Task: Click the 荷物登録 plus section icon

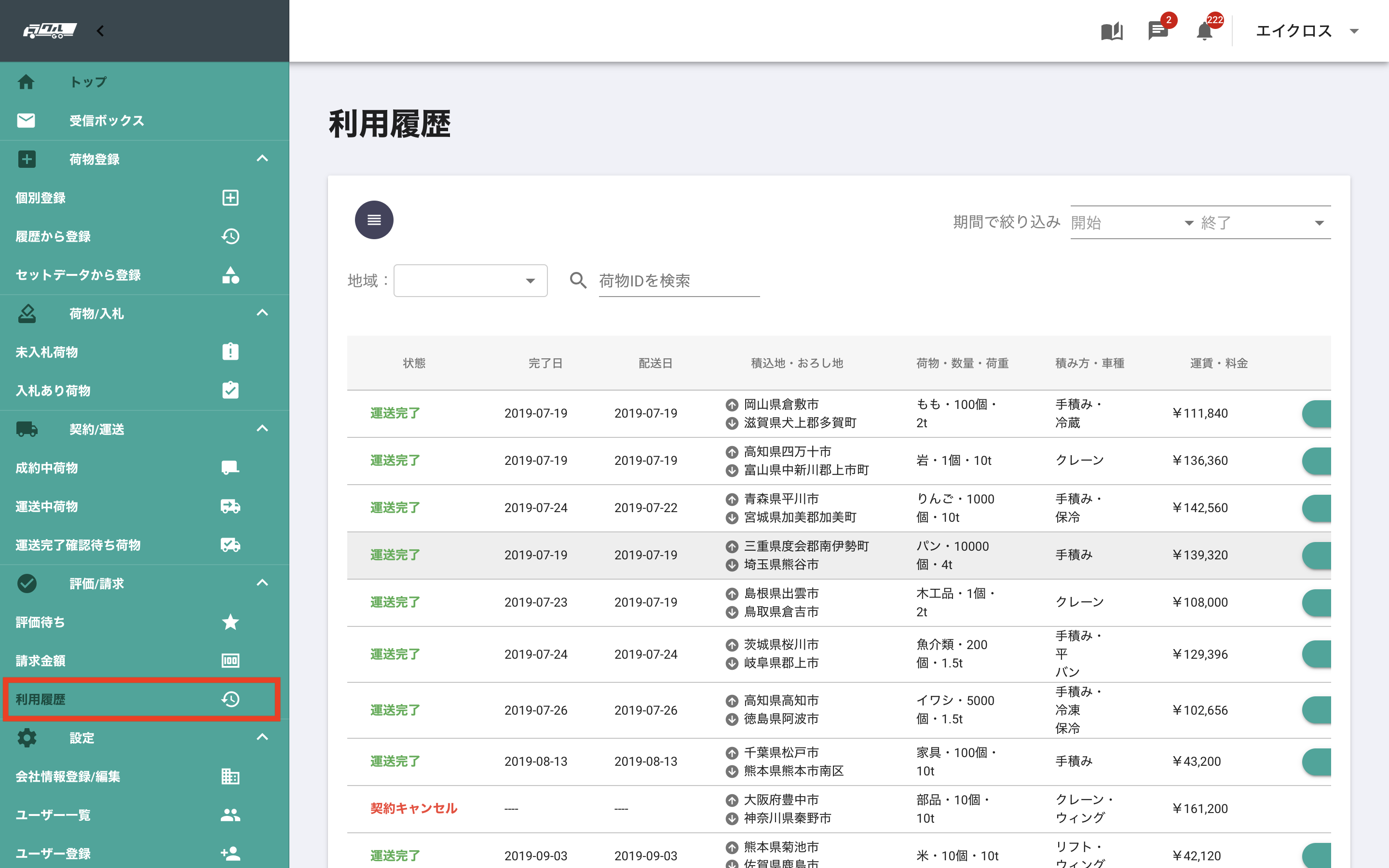Action: 27,159
